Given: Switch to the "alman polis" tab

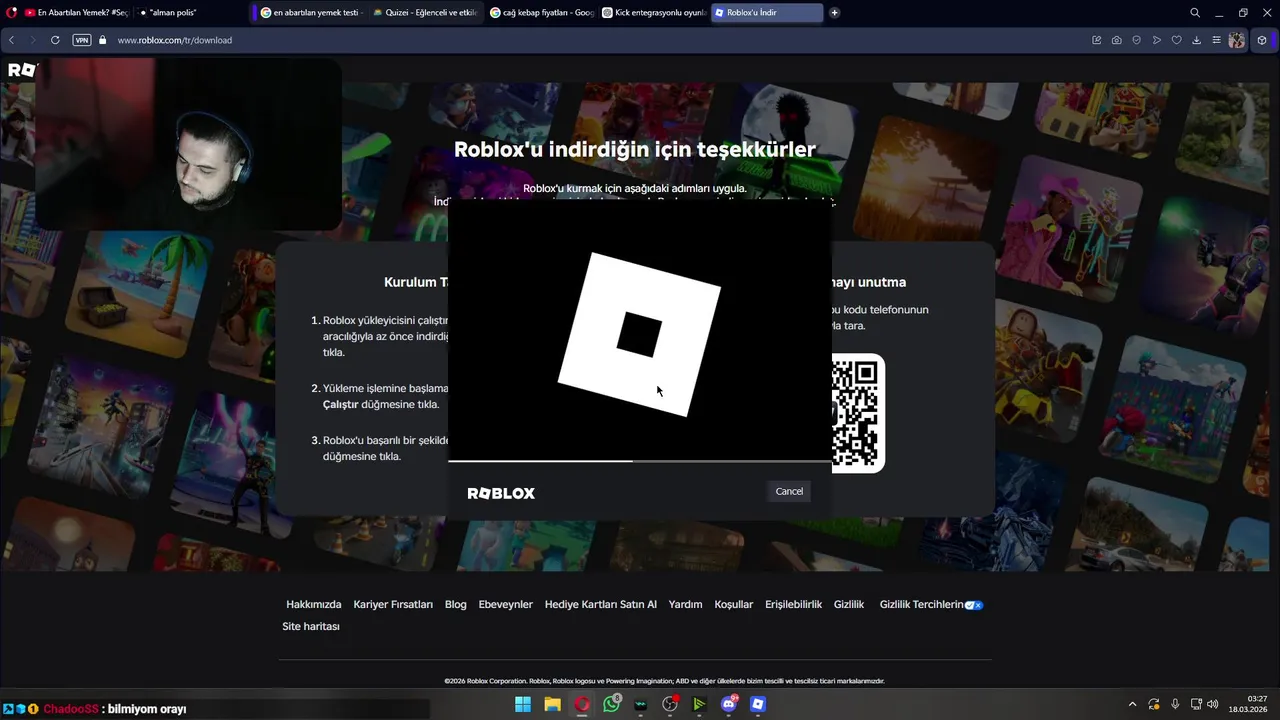Looking at the screenshot, I should pos(190,13).
